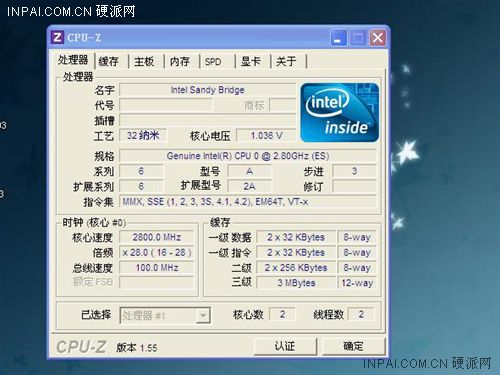Click the 认证 button
The width and height of the screenshot is (500, 375).
[285, 346]
